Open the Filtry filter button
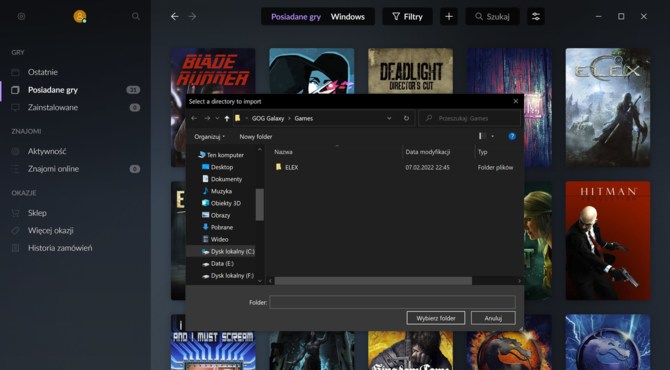 click(x=407, y=16)
